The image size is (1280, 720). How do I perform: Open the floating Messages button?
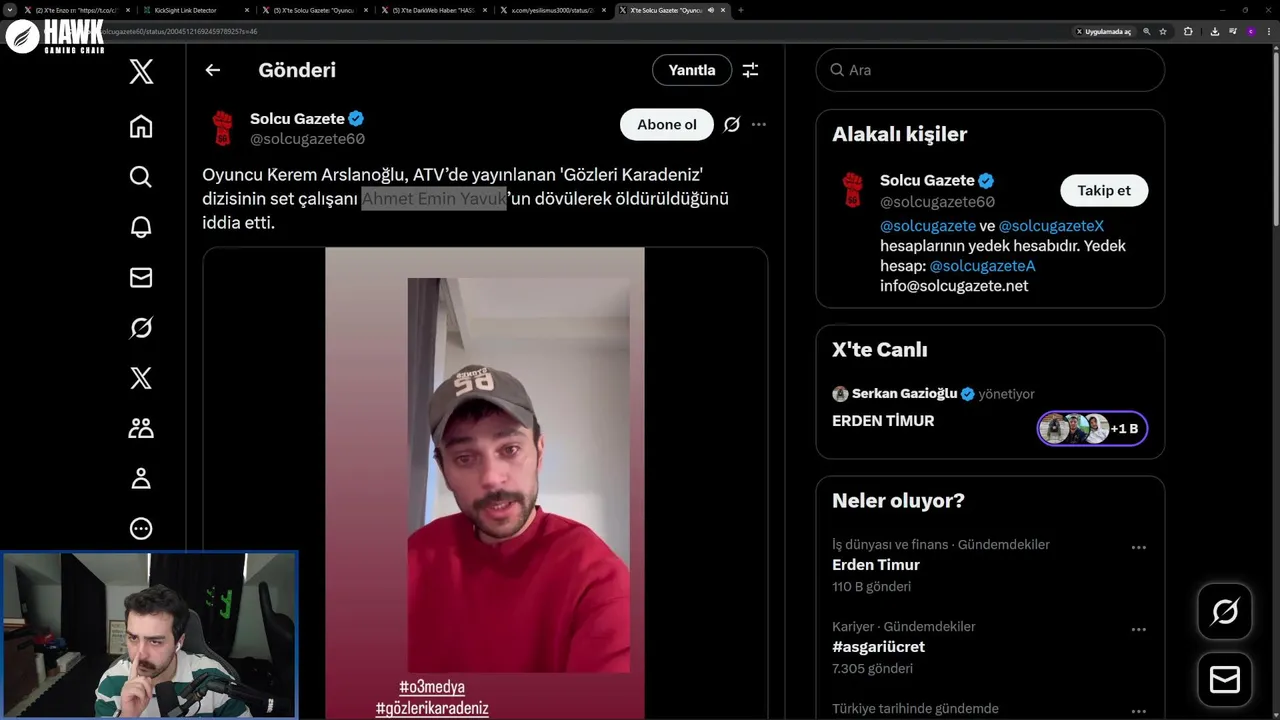1225,680
